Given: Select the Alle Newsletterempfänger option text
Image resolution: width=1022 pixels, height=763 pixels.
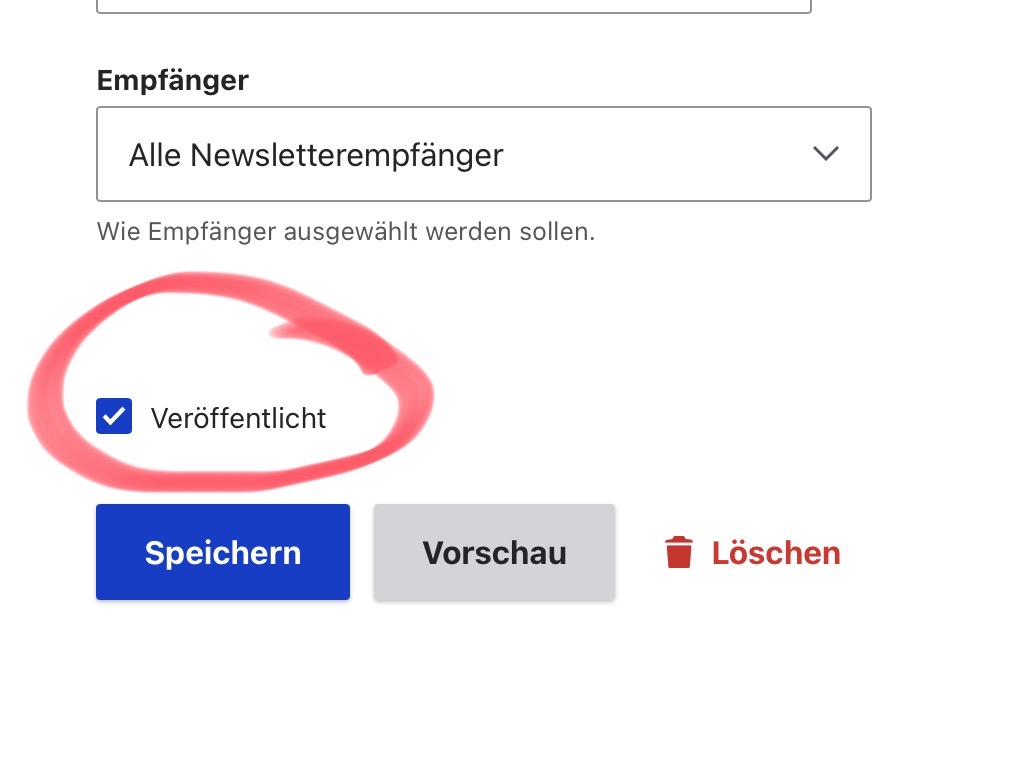Looking at the screenshot, I should [x=316, y=155].
